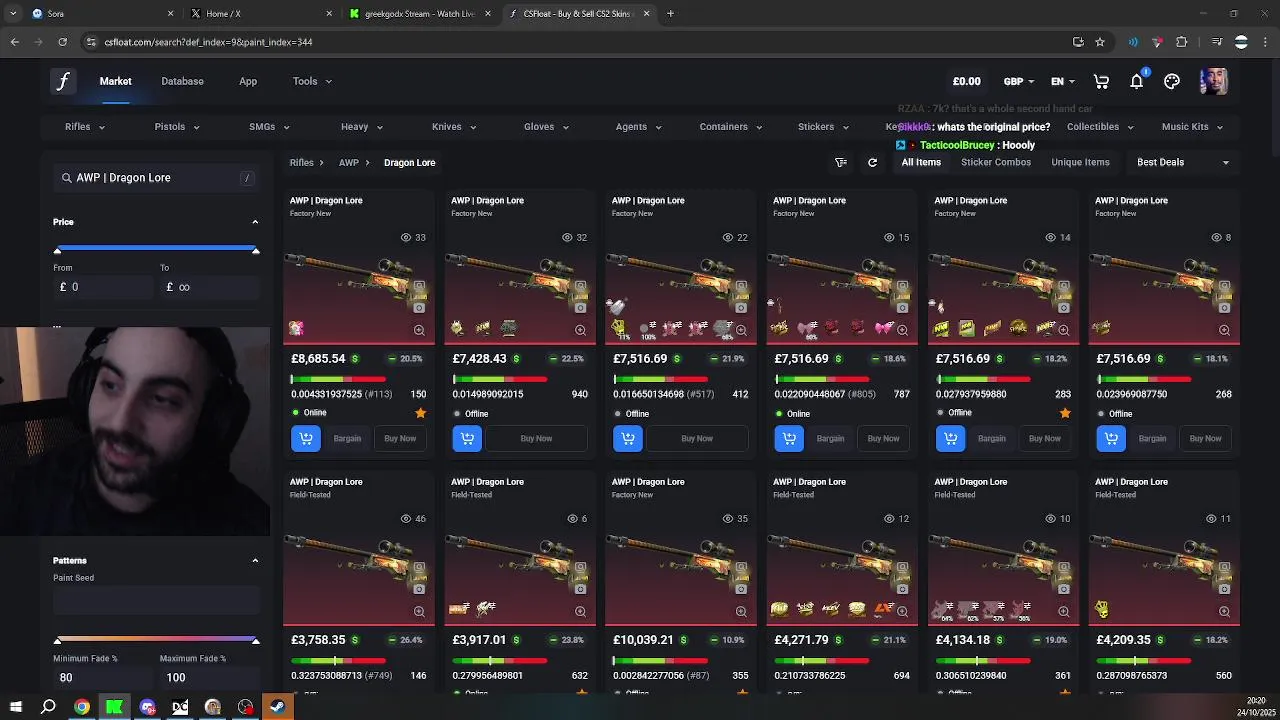1280x720 pixels.
Task: Open Steam from the taskbar
Action: (278, 707)
